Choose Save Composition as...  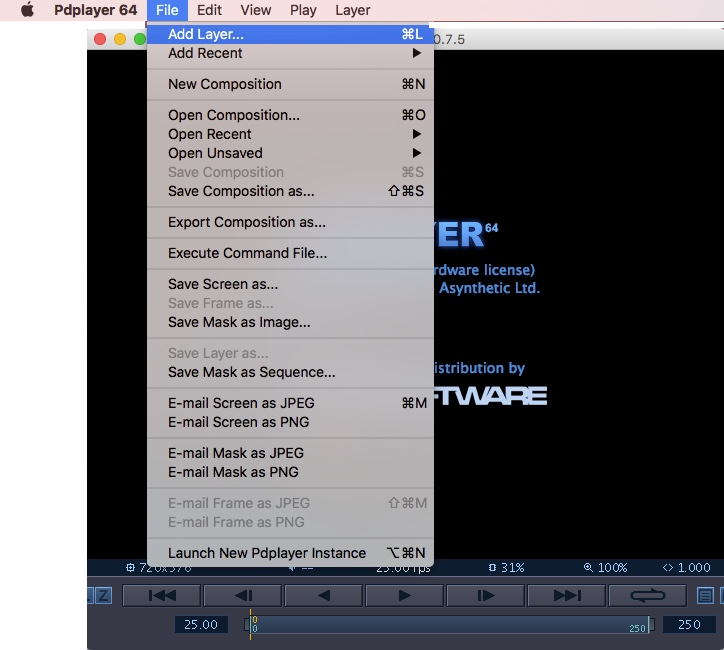290,191
